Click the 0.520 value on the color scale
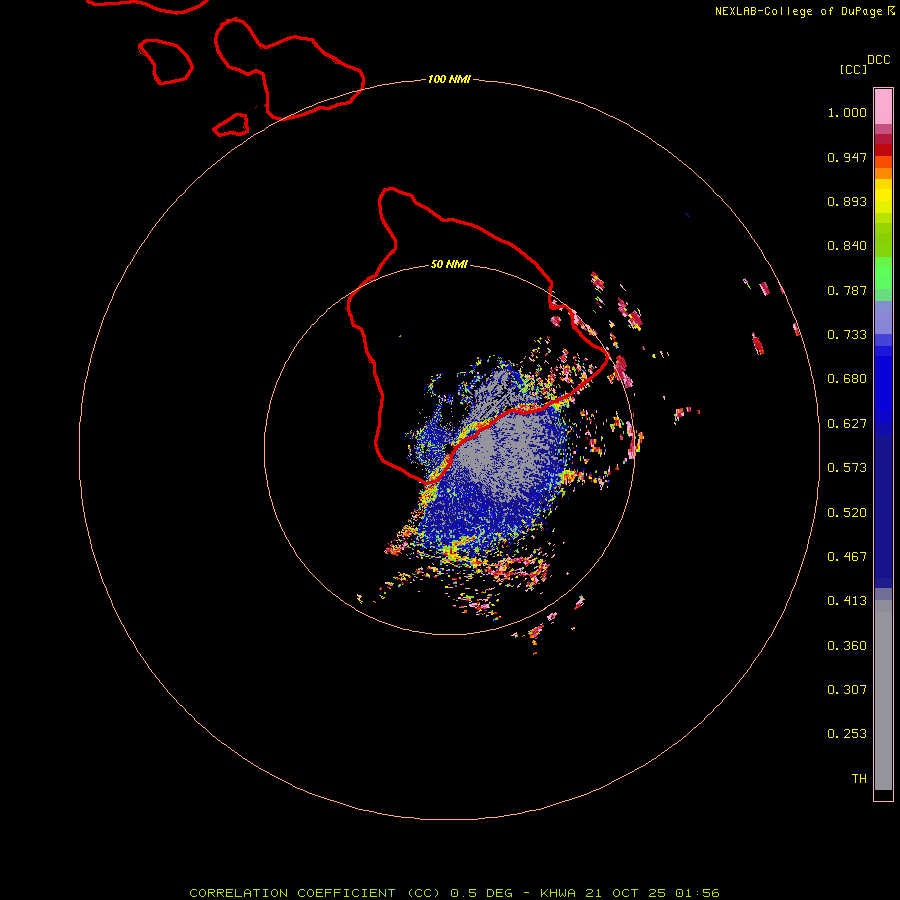900x900 pixels. coord(847,513)
